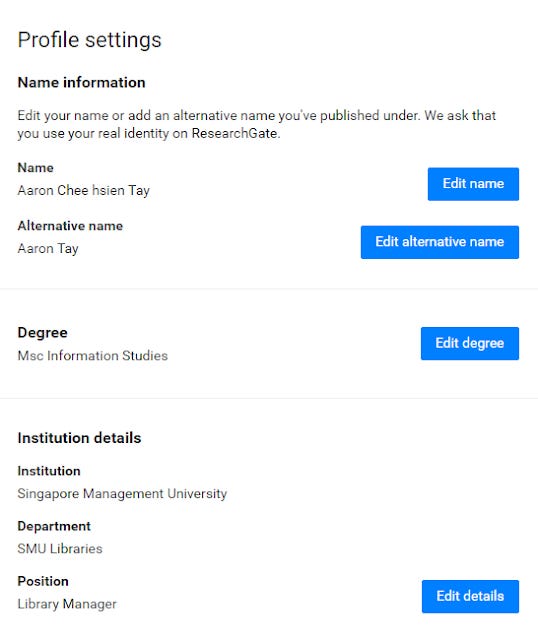Click the 'Profile settings' page heading
Image resolution: width=538 pixels, height=640 pixels.
coord(89,40)
